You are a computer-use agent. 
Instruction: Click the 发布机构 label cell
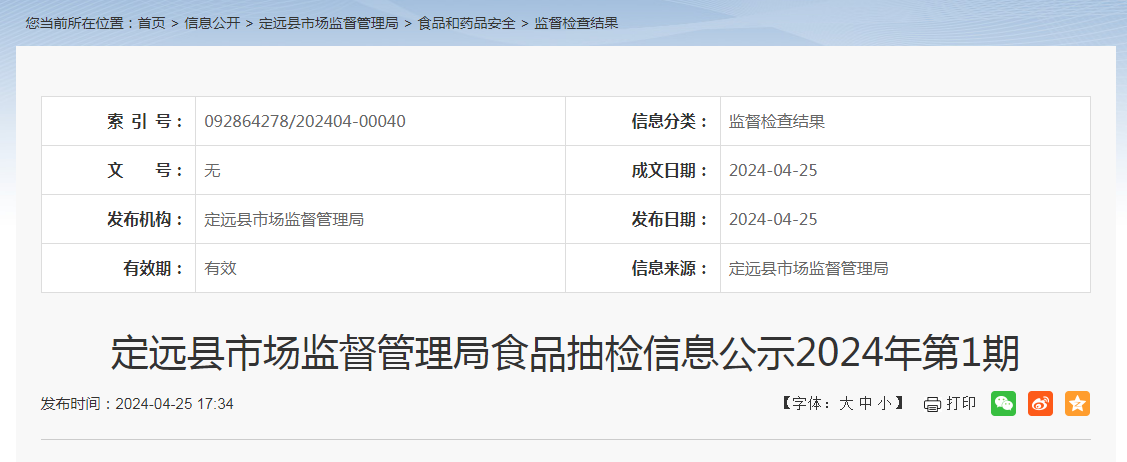point(119,219)
